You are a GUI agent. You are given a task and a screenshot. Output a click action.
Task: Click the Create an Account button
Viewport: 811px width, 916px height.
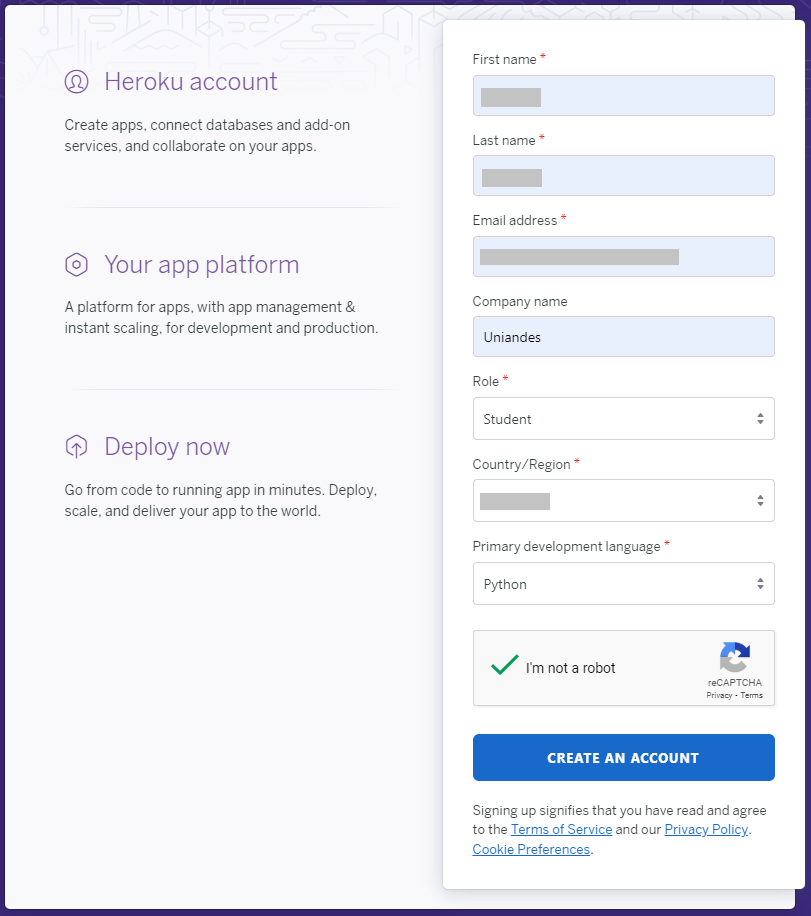tap(623, 758)
